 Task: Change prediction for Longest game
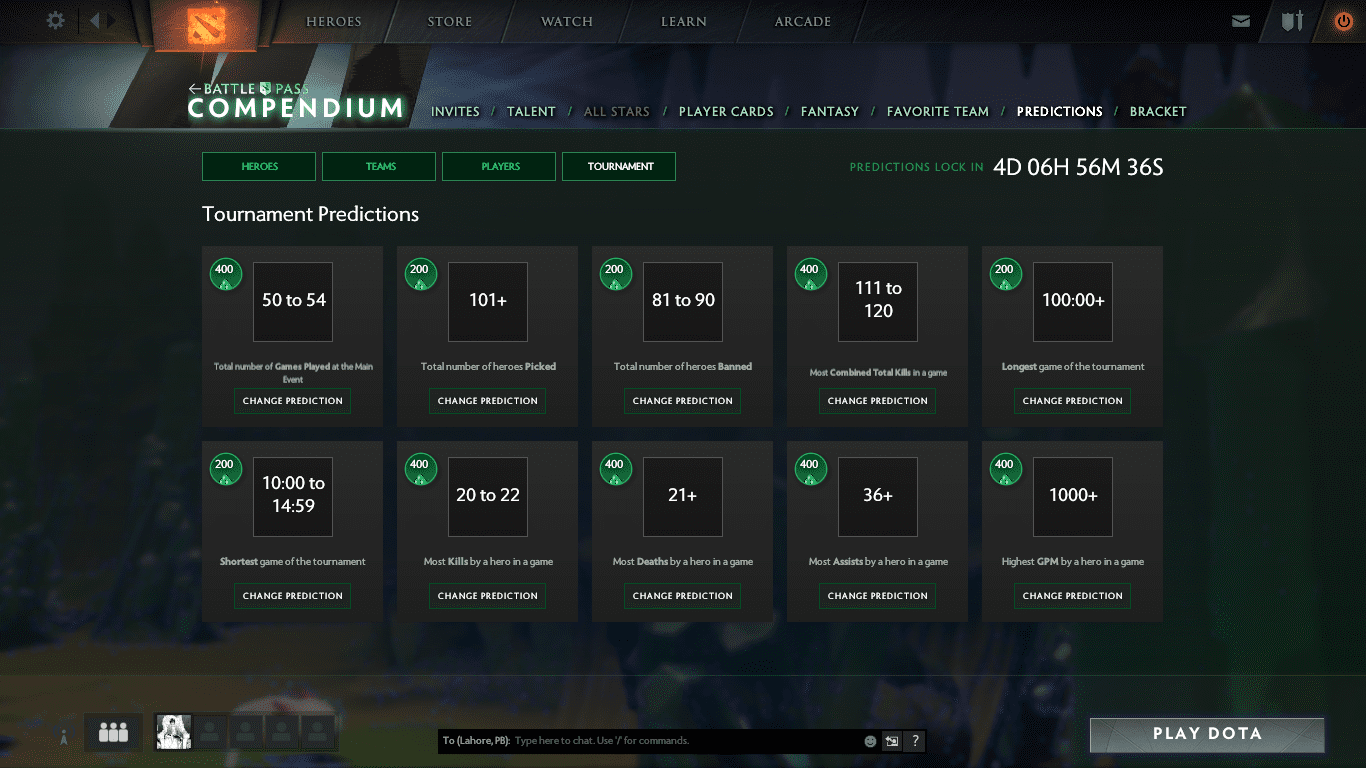click(x=1072, y=401)
